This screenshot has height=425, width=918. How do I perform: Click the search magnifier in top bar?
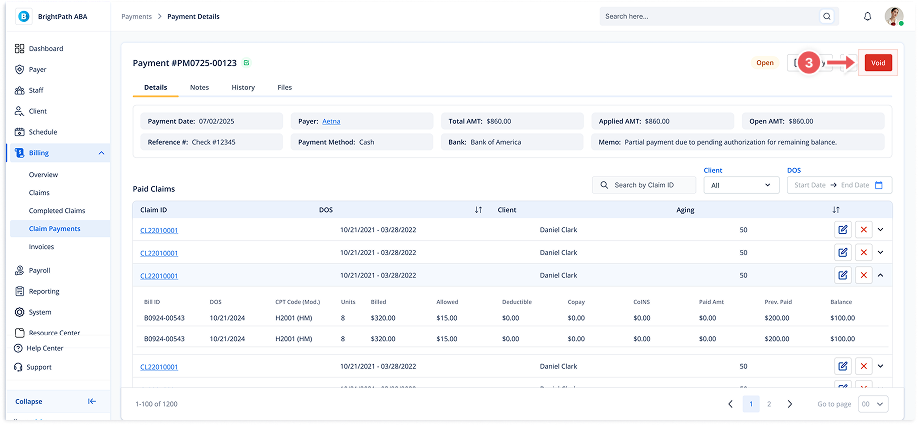pyautogui.click(x=826, y=17)
